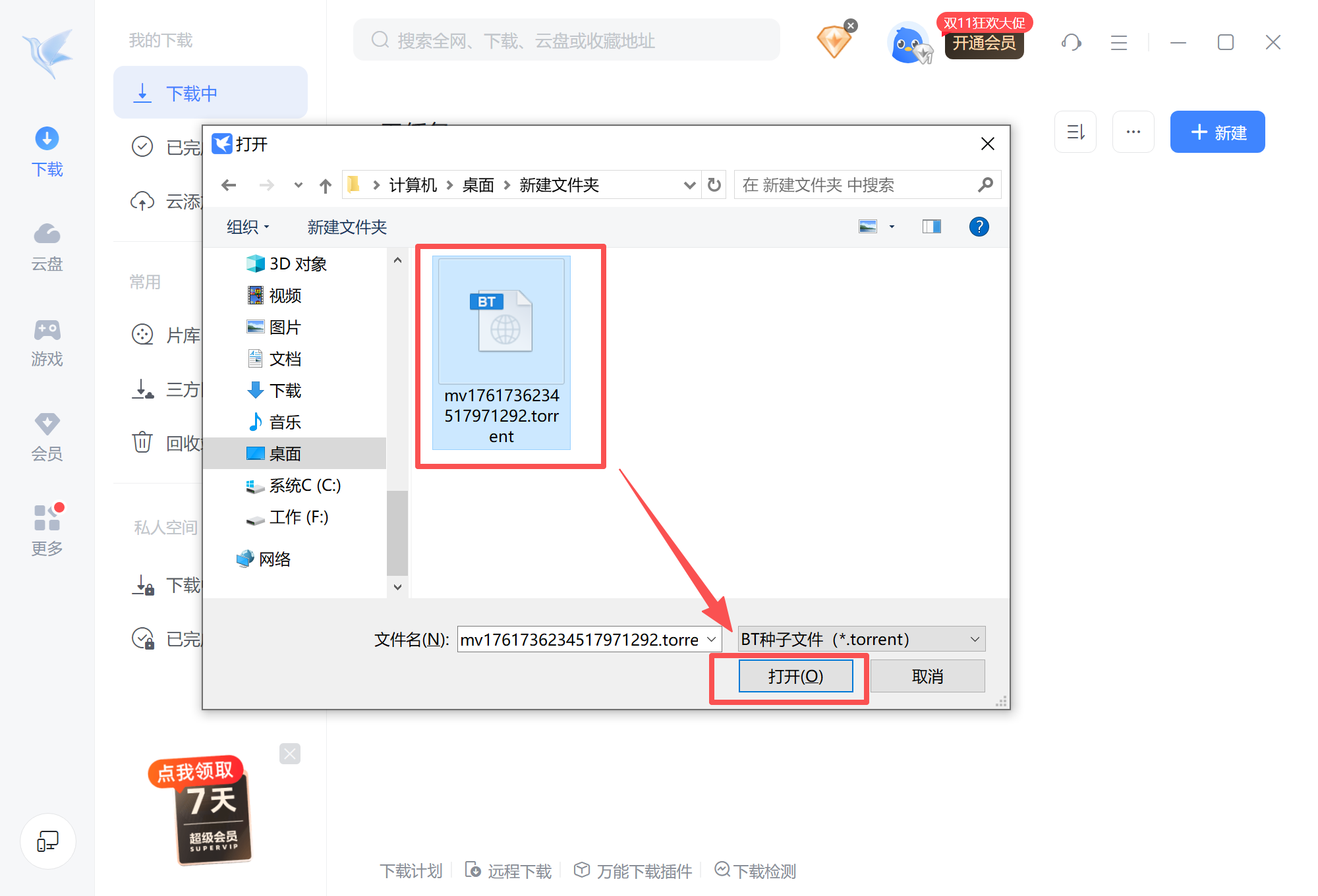Expand the filename combo box arrow
1318x896 pixels.
tap(712, 639)
